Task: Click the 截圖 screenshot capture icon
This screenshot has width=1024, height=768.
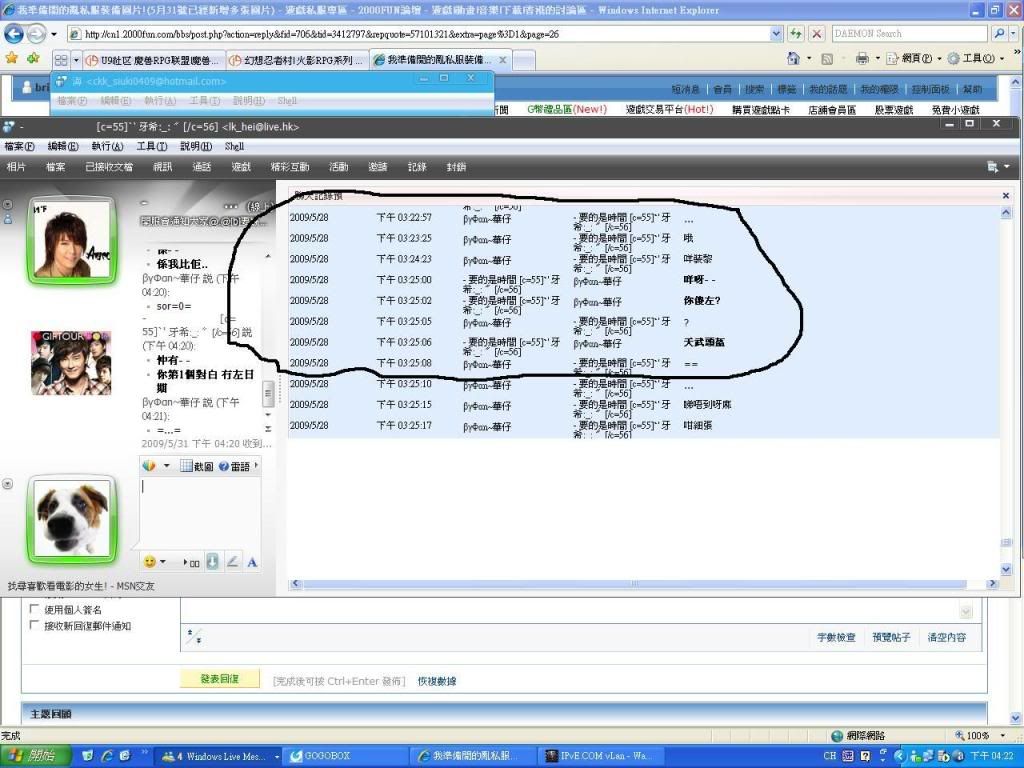Action: (x=199, y=466)
